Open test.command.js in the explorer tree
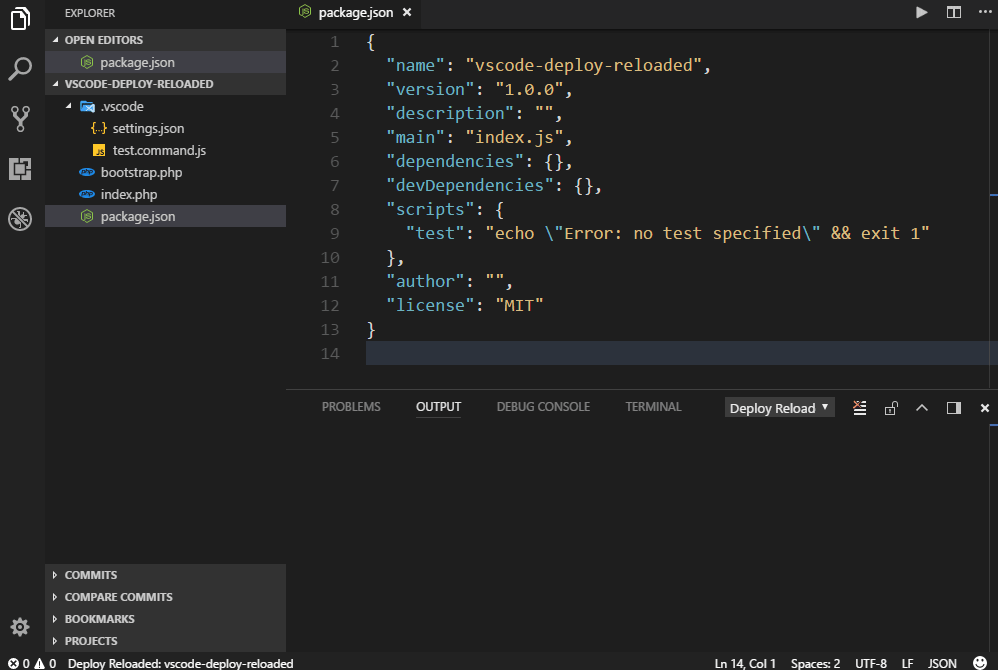The width and height of the screenshot is (998, 670). (x=165, y=150)
